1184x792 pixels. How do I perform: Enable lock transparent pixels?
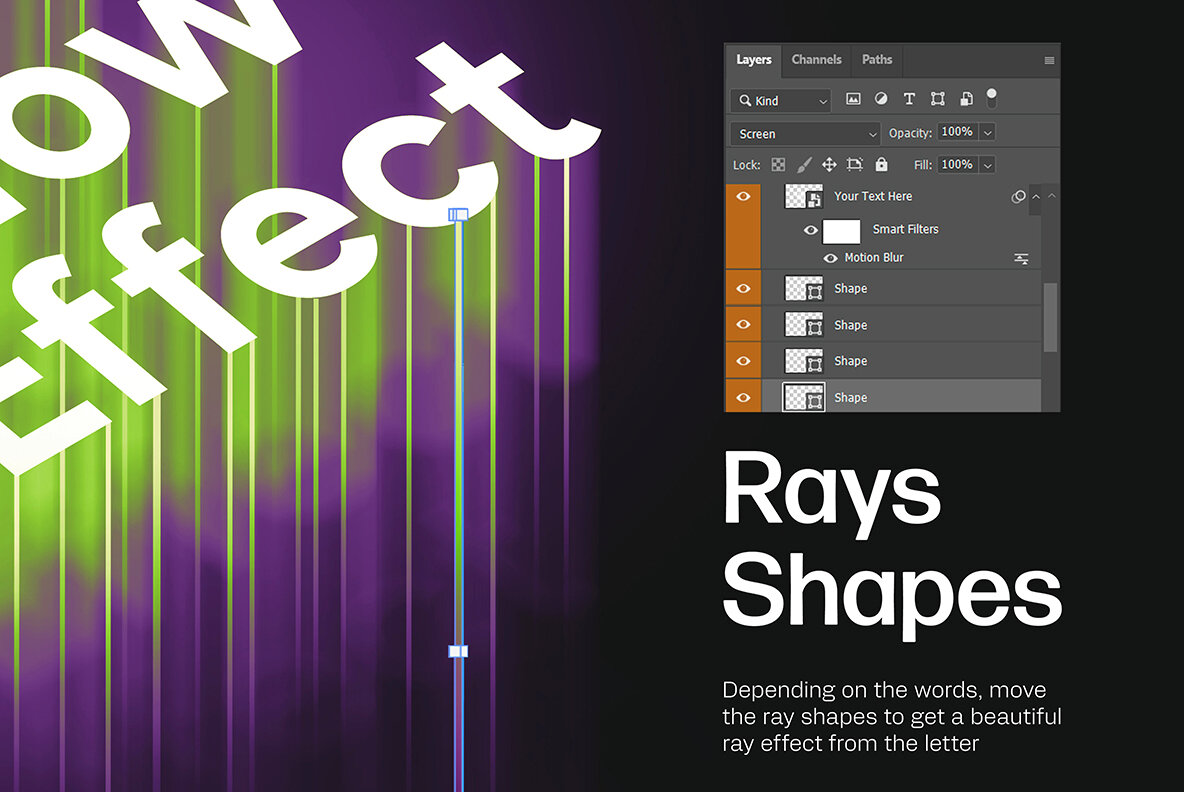pos(778,164)
